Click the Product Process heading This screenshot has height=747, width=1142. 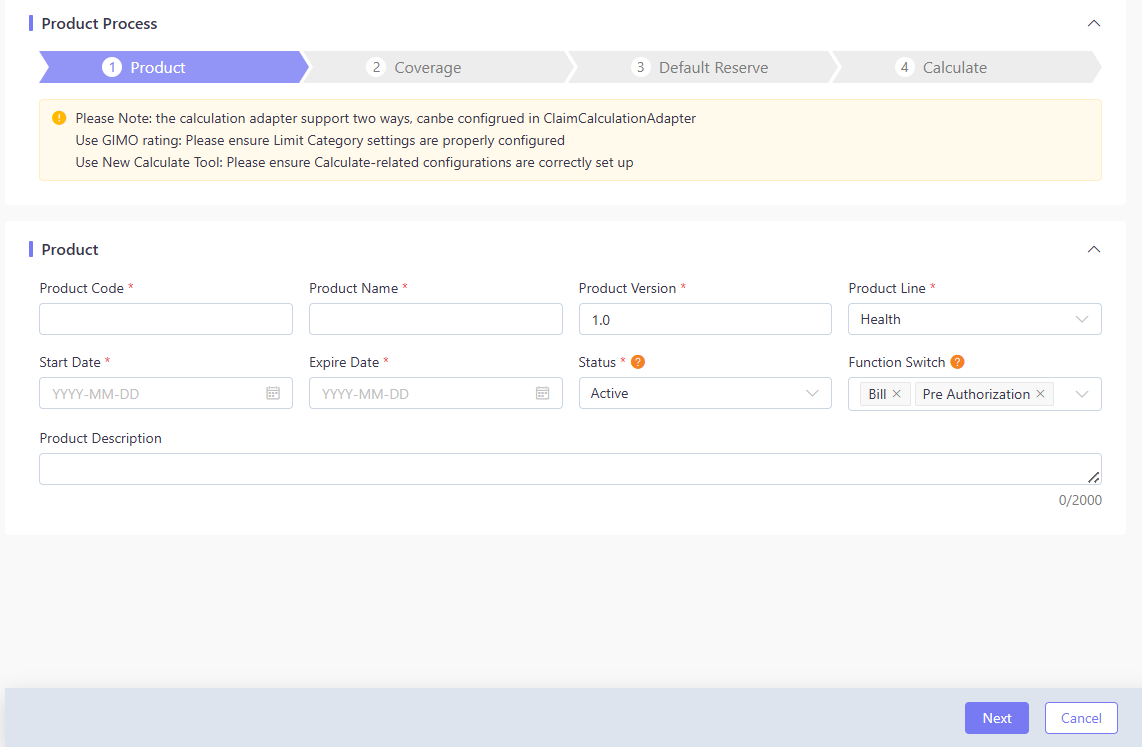point(99,23)
